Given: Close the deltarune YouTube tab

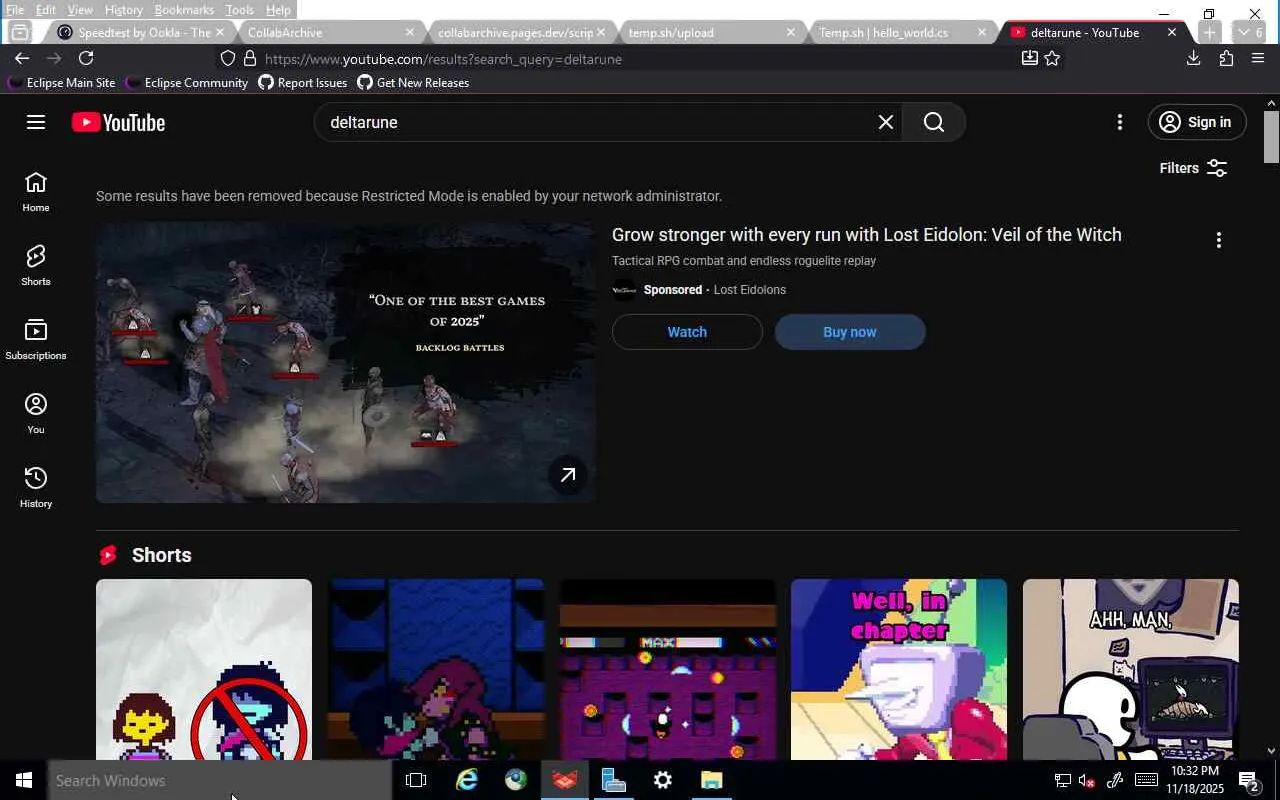Looking at the screenshot, I should pos(1172,33).
